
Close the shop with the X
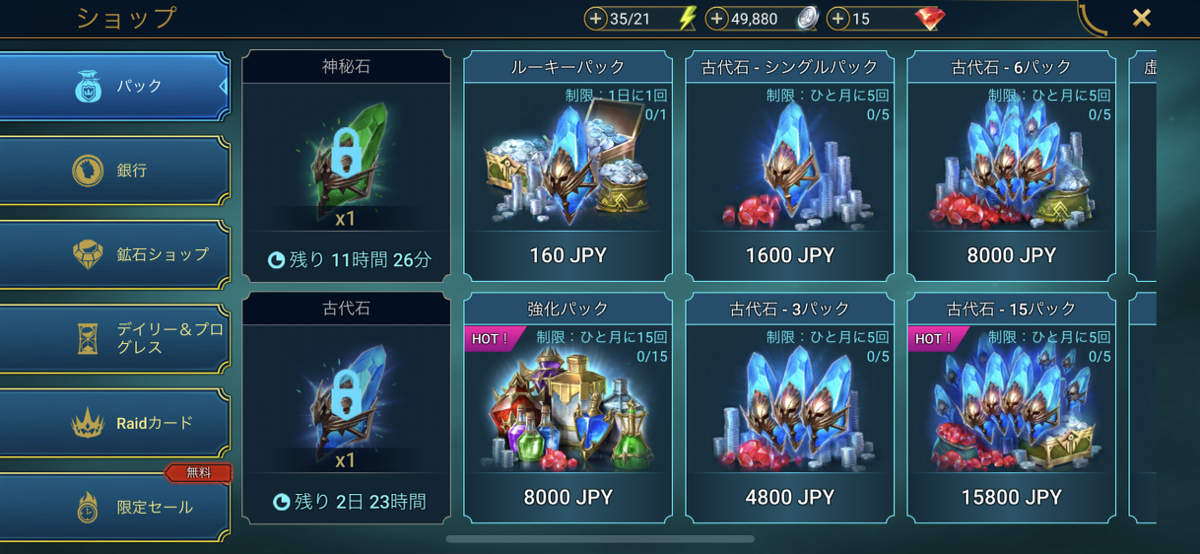(1141, 17)
